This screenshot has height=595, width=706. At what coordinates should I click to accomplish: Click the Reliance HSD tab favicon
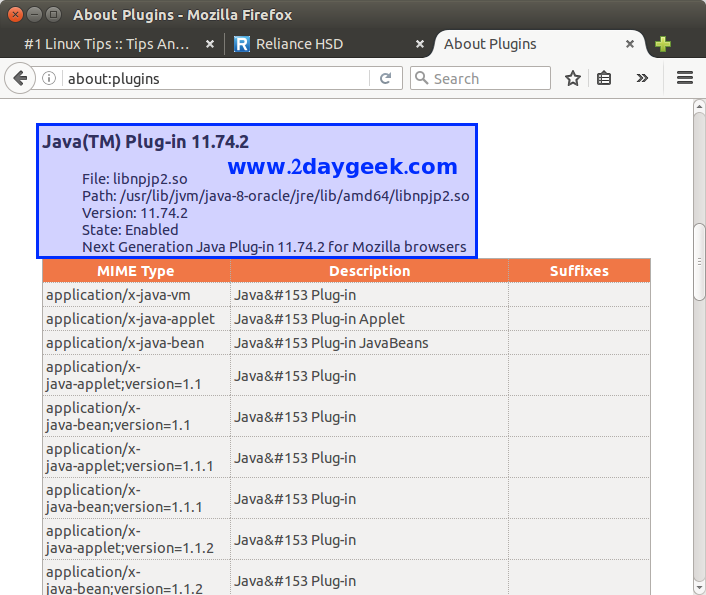tap(242, 44)
